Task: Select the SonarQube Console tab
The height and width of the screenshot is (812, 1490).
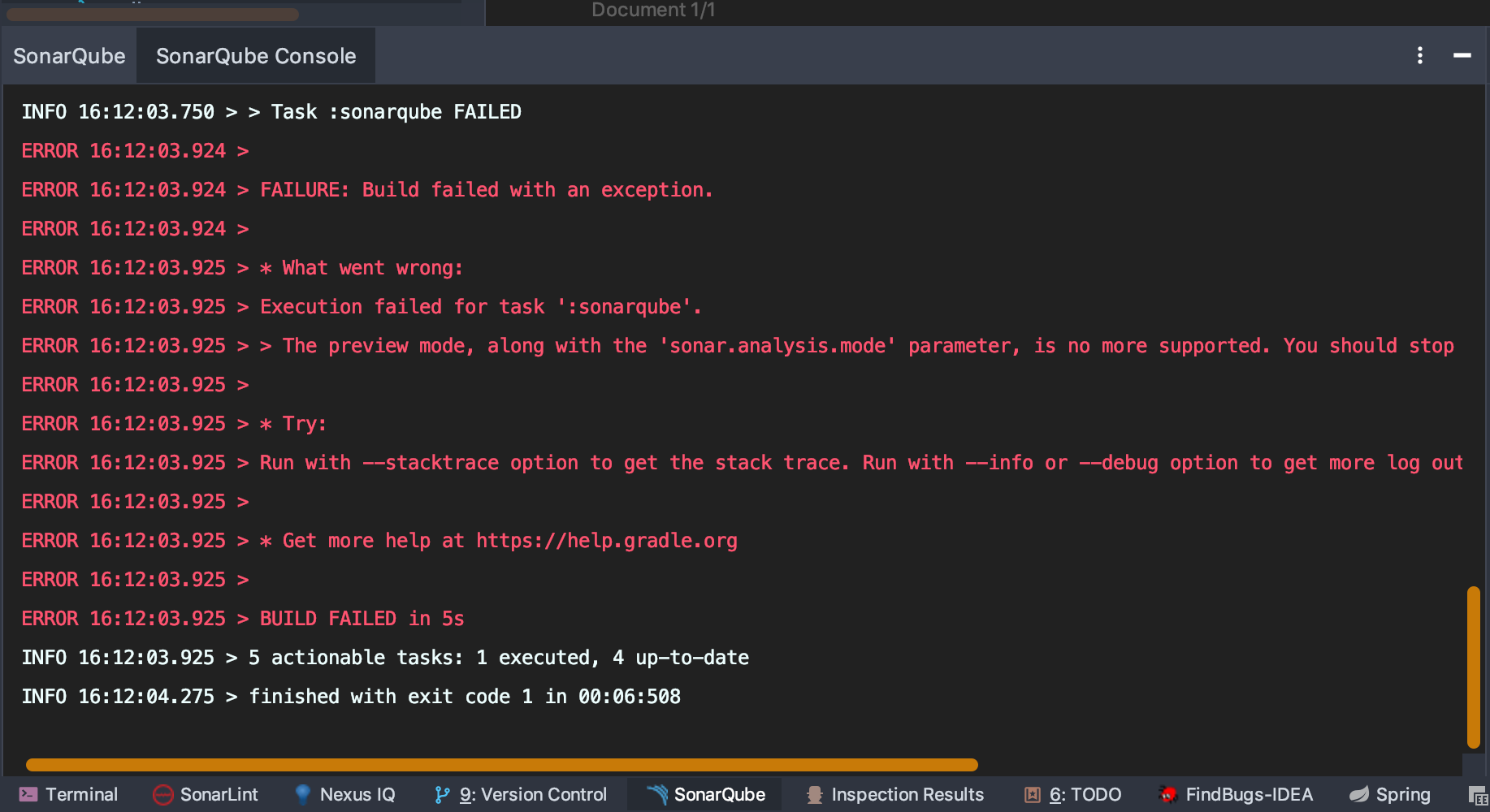Action: click(256, 56)
